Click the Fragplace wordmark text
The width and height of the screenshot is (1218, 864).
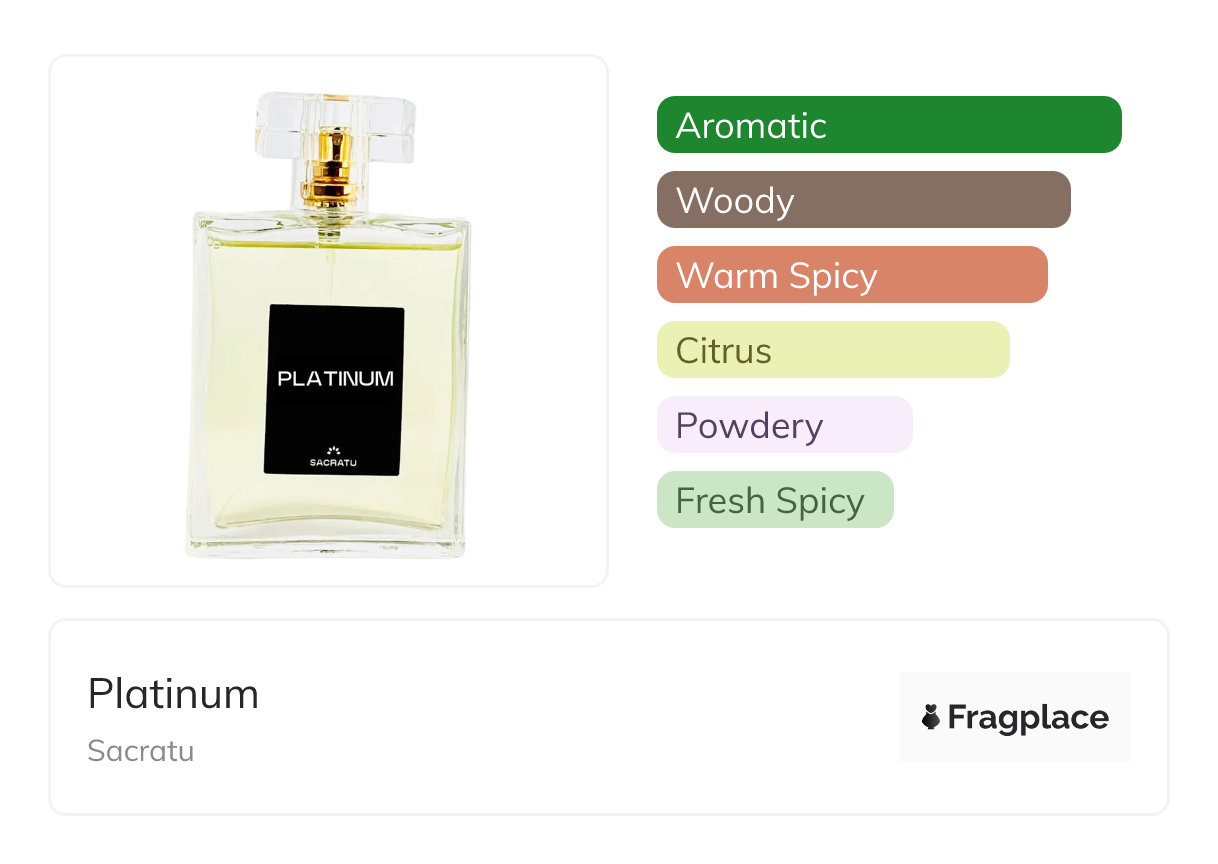1028,718
